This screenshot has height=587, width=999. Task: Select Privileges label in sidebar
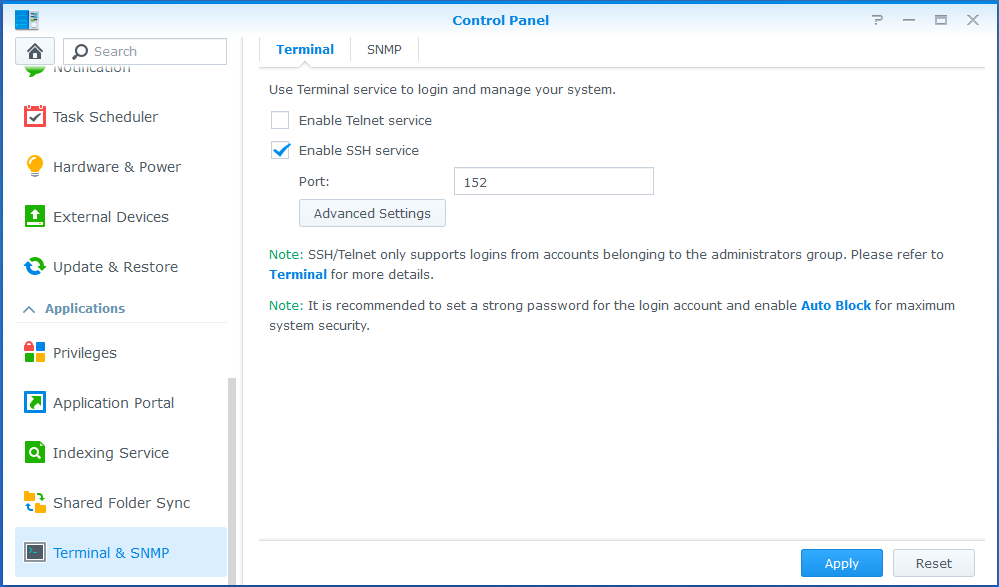tap(85, 352)
